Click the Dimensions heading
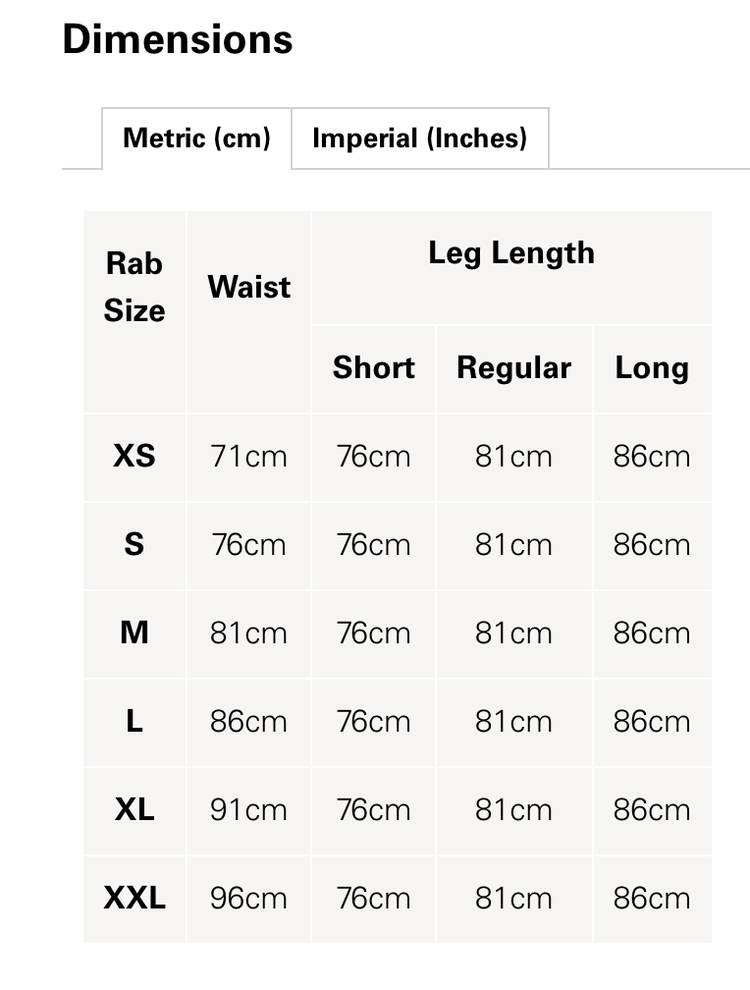The width and height of the screenshot is (750, 990). click(177, 40)
